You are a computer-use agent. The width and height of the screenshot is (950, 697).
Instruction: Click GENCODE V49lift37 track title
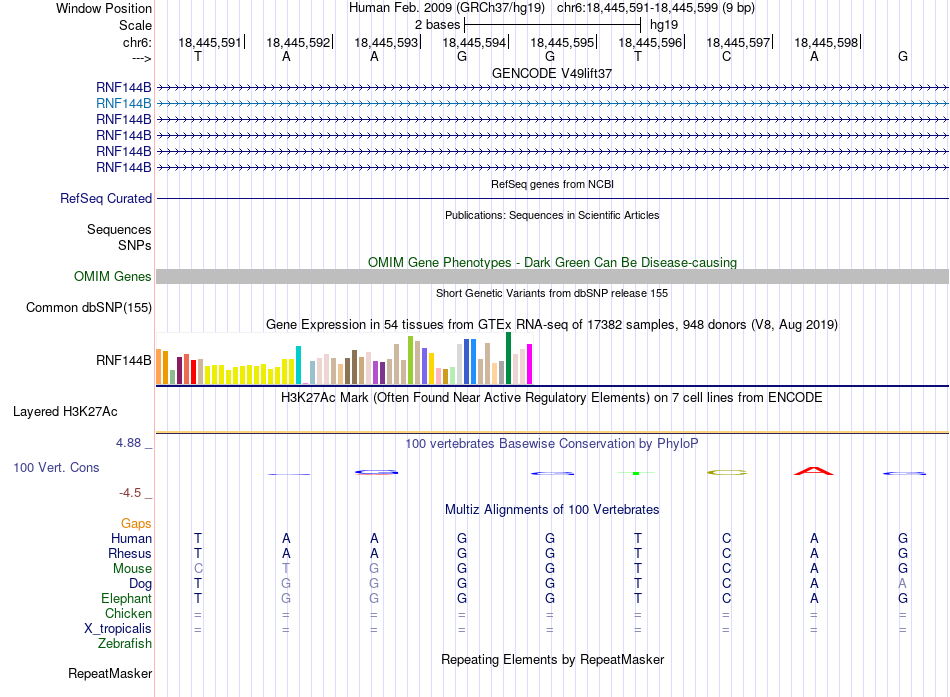(x=552, y=73)
